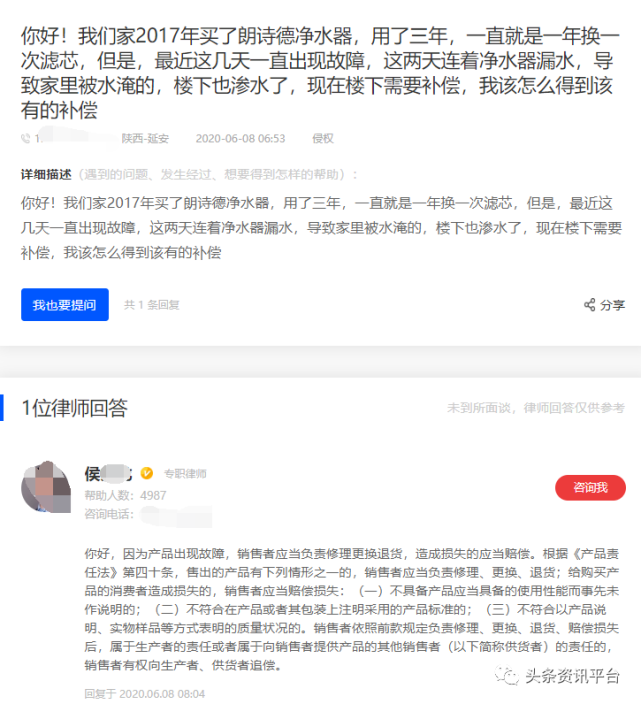Viewport: 641px width, 704px height.
Task: Click the phone icon under the question title
Action: (x=26, y=138)
